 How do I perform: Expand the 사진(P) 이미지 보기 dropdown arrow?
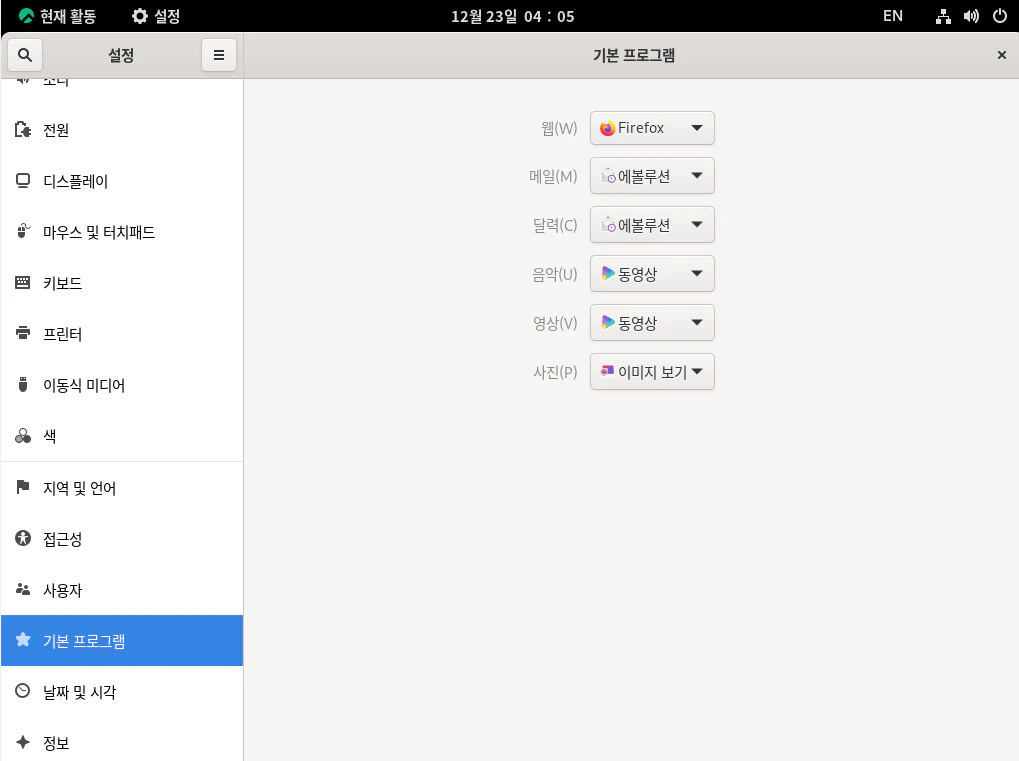[697, 372]
